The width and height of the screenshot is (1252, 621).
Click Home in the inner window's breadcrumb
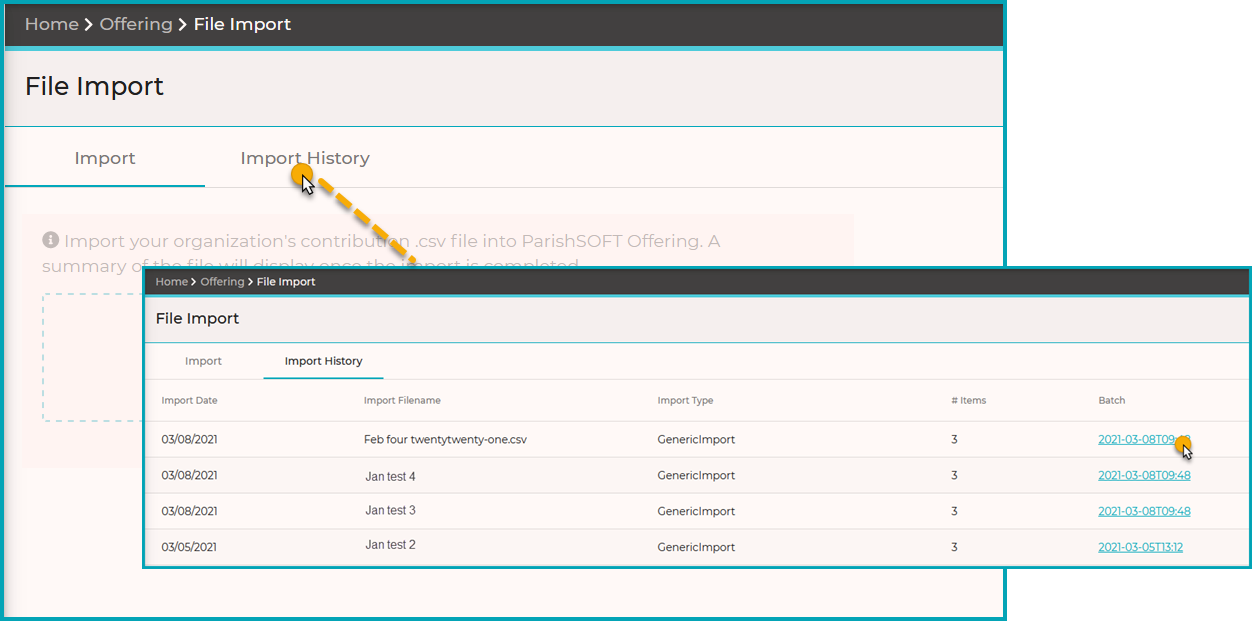pos(171,282)
